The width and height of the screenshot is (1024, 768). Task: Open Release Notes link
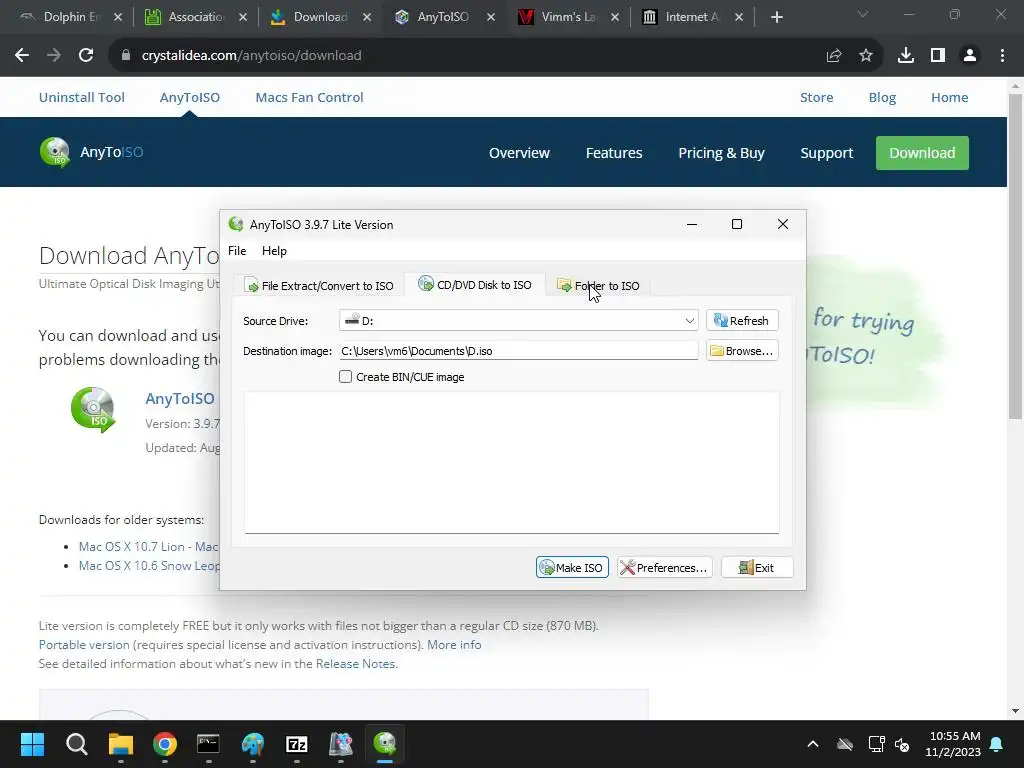coord(355,664)
